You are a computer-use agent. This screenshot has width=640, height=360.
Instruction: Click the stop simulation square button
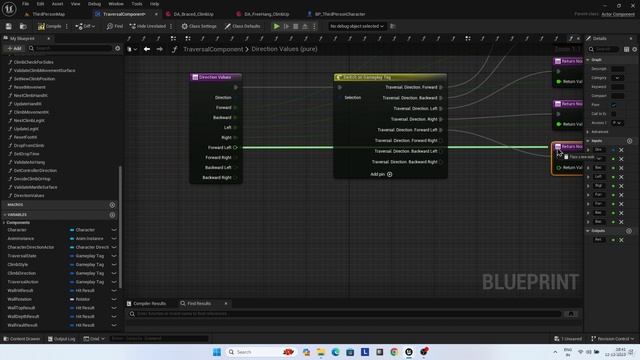pos(296,26)
